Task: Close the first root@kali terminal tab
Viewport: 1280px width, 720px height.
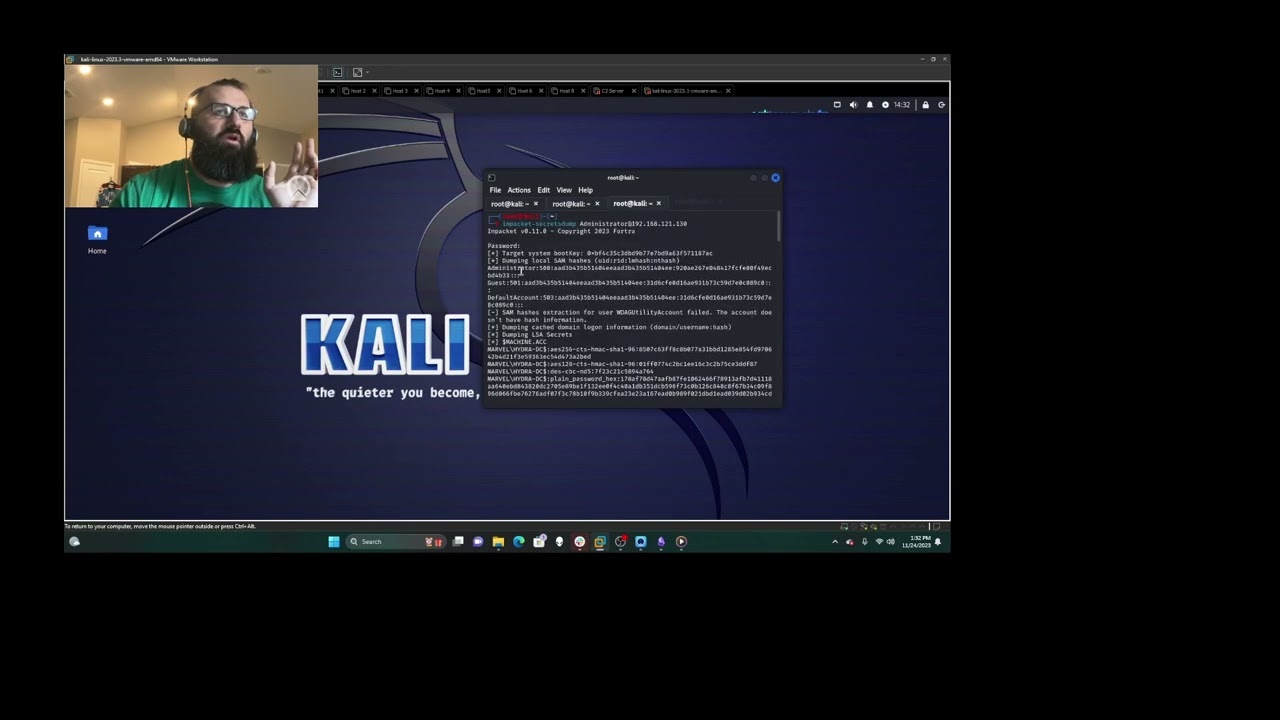Action: (535, 204)
